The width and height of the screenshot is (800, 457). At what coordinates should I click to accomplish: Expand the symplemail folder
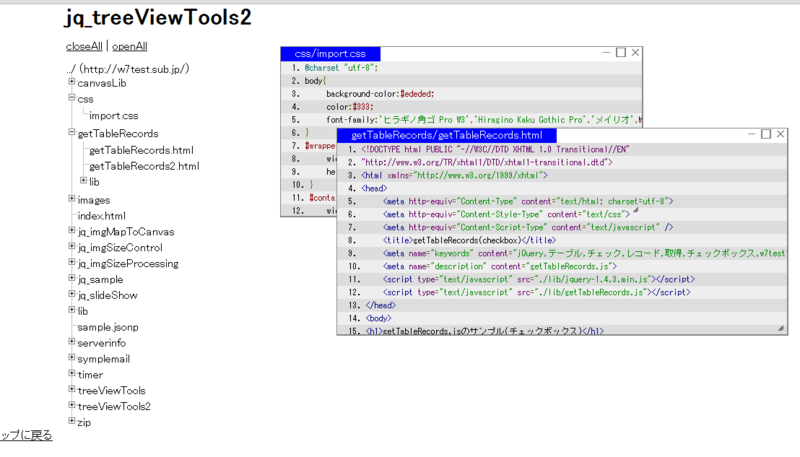click(71, 357)
